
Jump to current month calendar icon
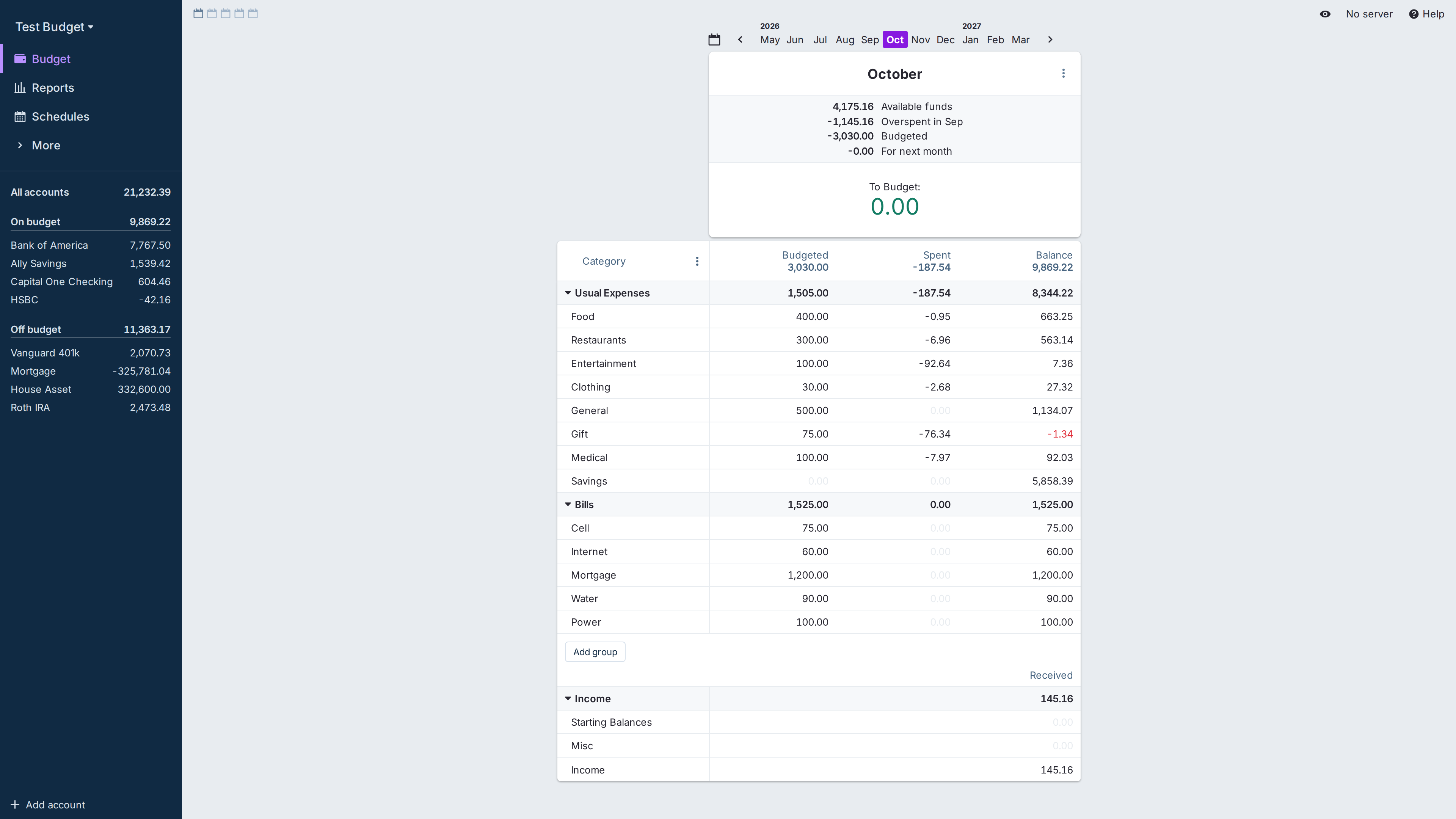714,39
